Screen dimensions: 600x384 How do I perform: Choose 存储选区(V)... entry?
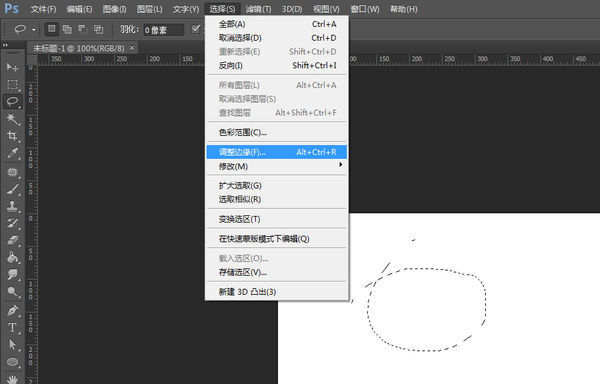coord(277,272)
